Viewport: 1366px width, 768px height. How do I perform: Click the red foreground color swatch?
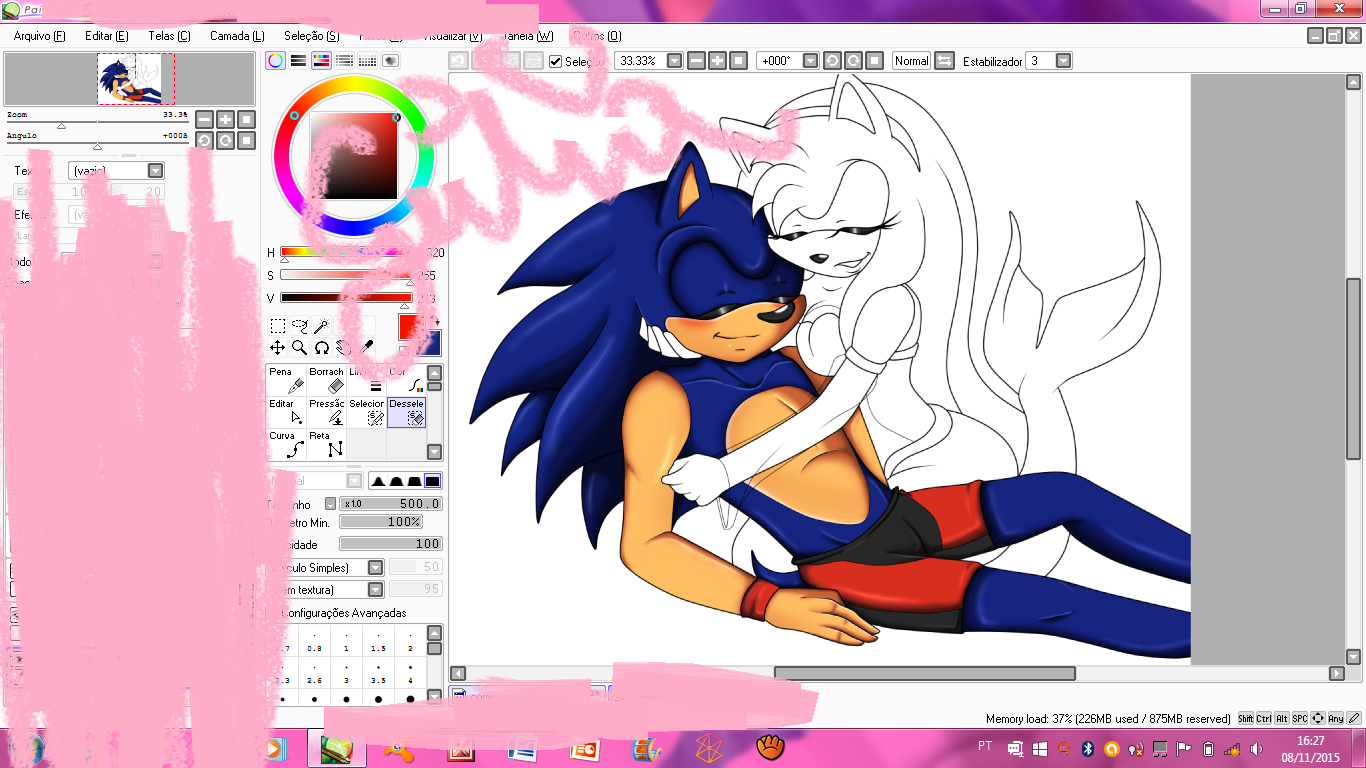coord(412,326)
